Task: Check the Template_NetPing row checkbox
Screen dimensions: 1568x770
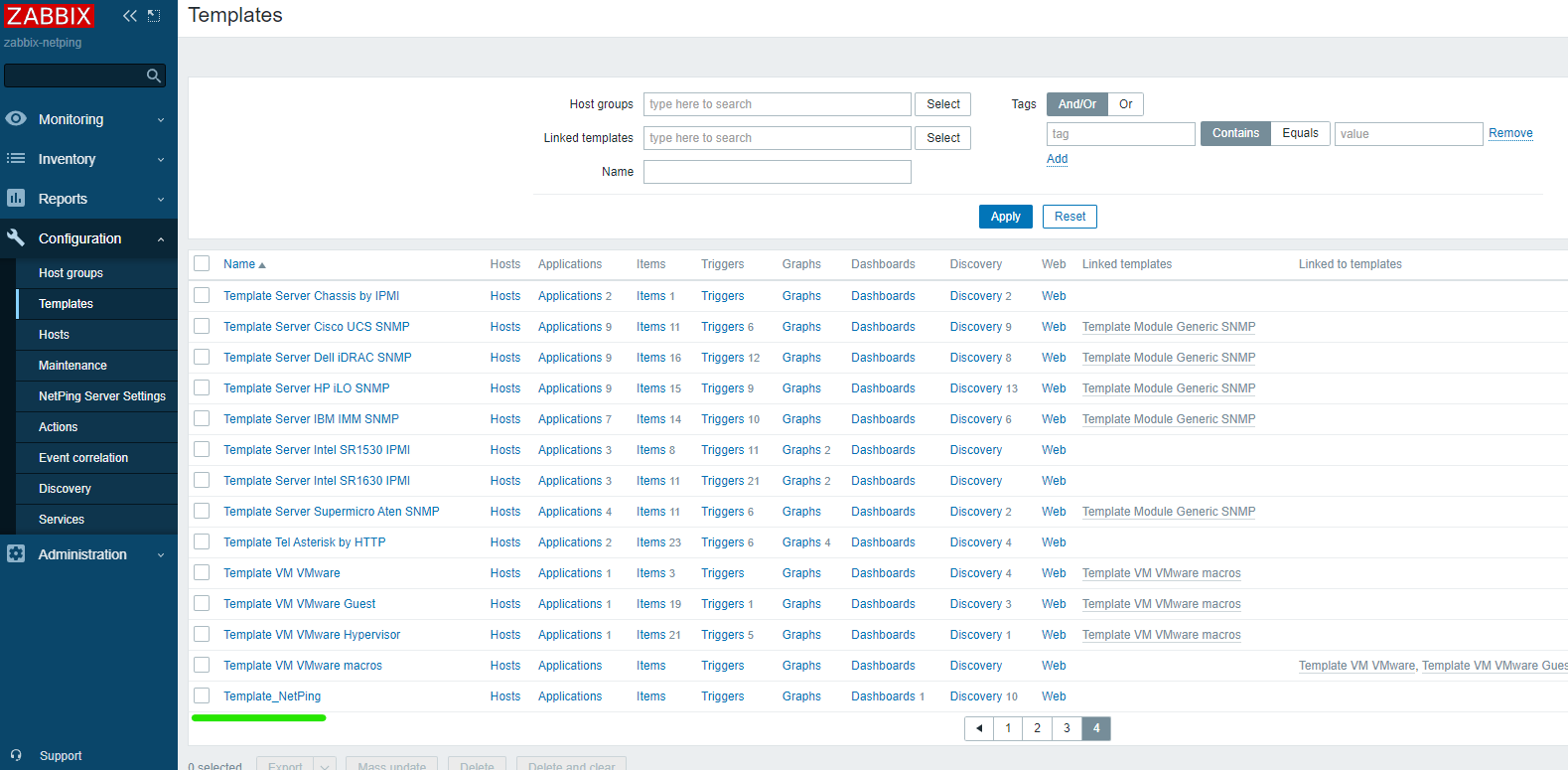Action: pyautogui.click(x=202, y=695)
